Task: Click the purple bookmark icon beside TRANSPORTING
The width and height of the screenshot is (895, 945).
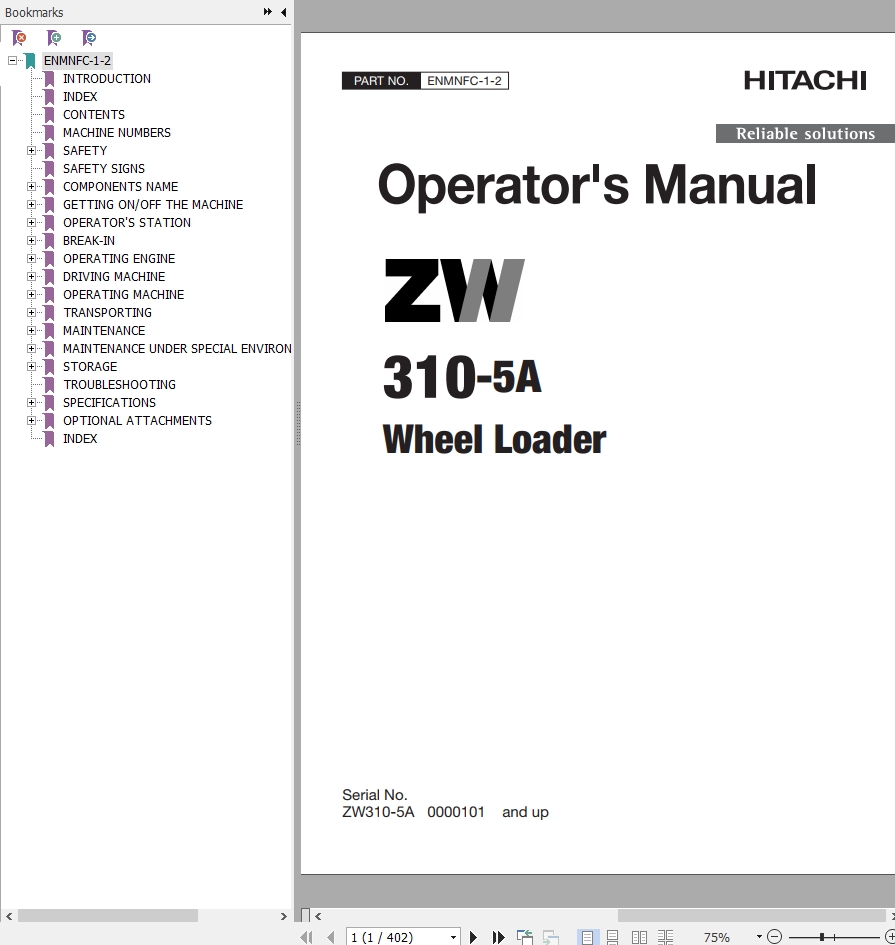Action: [x=49, y=313]
